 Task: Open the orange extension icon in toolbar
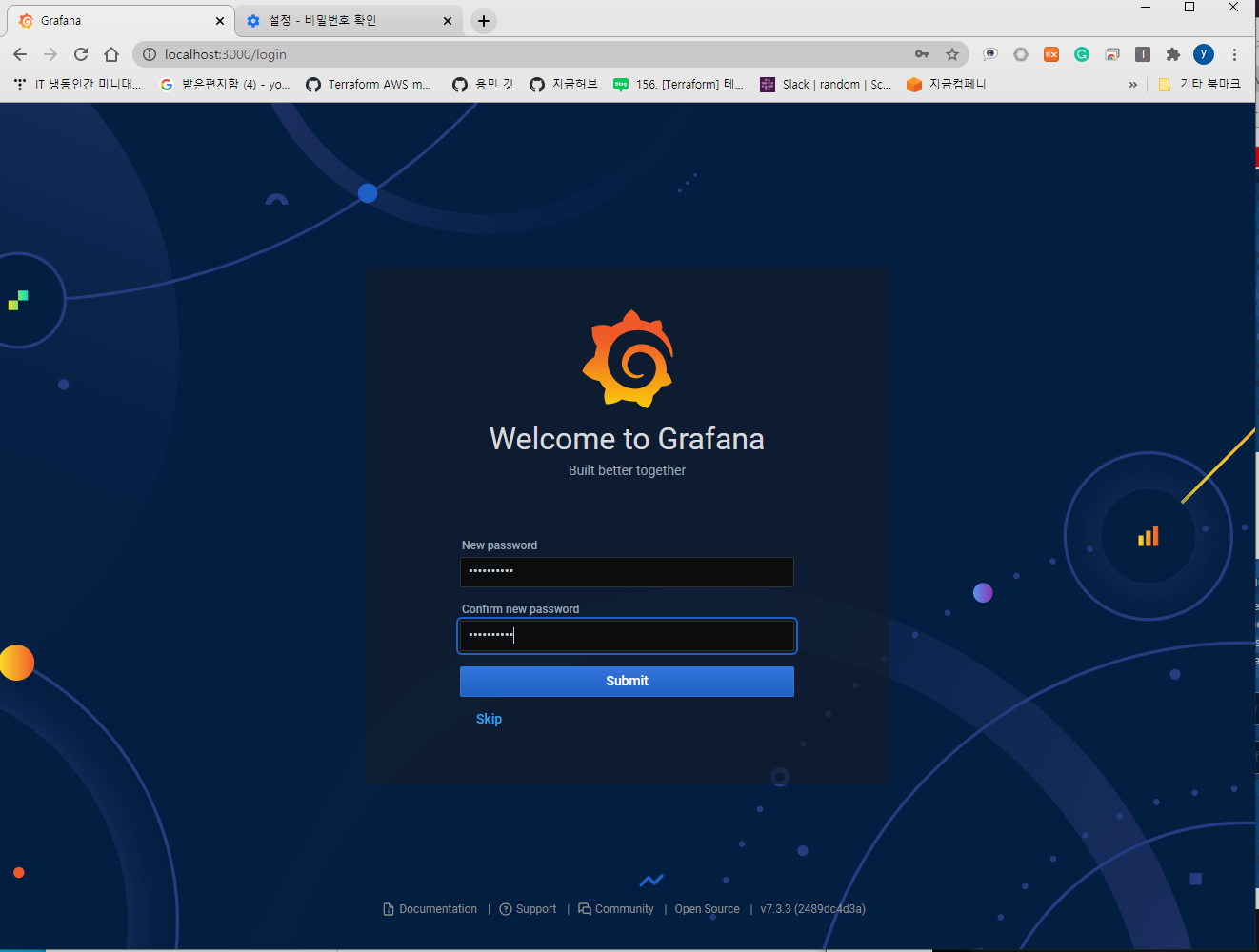(x=1051, y=54)
